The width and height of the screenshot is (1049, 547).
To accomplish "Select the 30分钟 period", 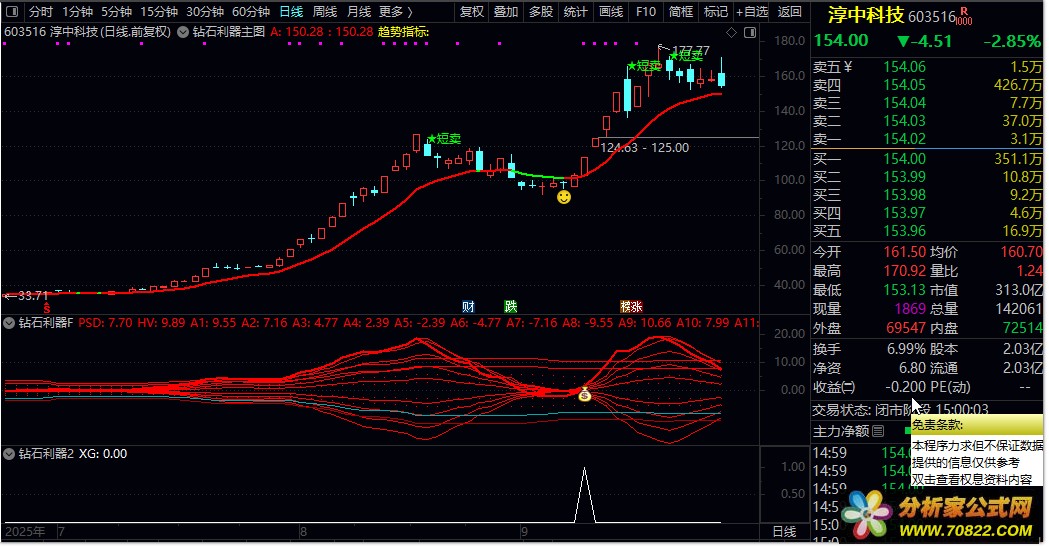I will click(x=205, y=11).
